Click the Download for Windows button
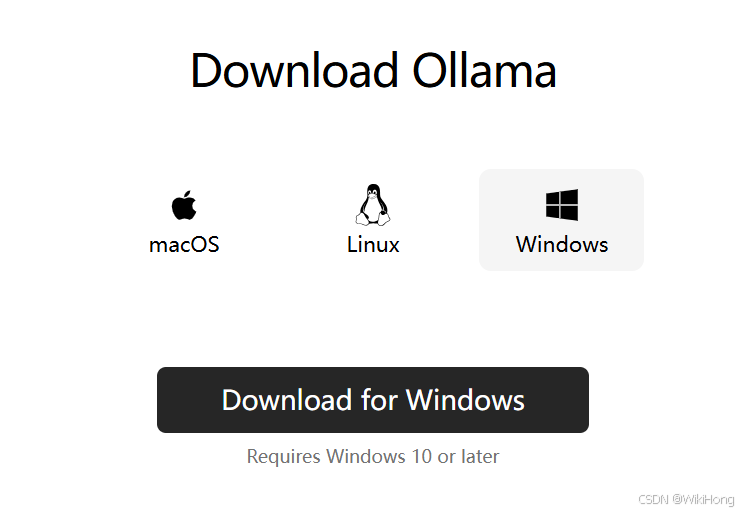 373,400
